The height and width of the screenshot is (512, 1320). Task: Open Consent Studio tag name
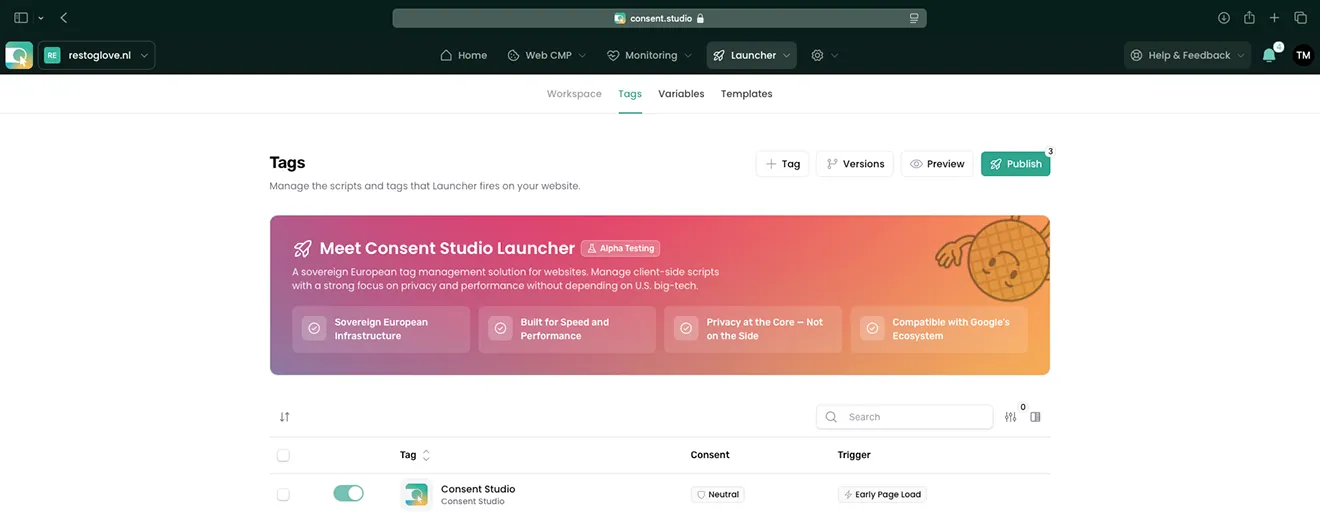coord(478,489)
